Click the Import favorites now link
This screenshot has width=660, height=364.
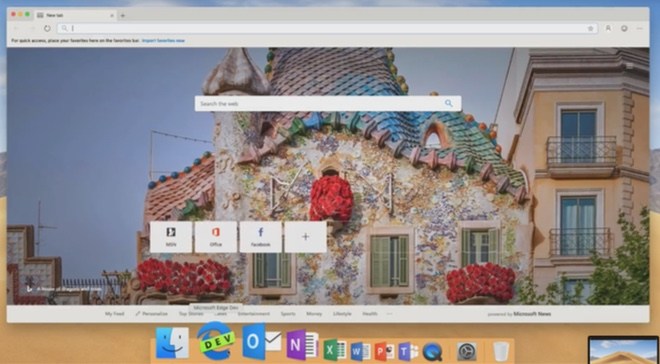(163, 41)
